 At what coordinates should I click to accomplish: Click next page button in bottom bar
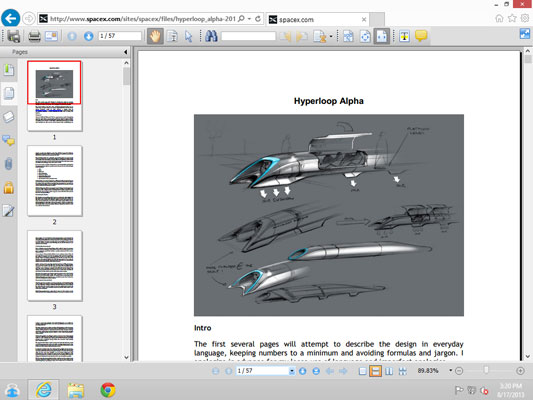pos(303,371)
